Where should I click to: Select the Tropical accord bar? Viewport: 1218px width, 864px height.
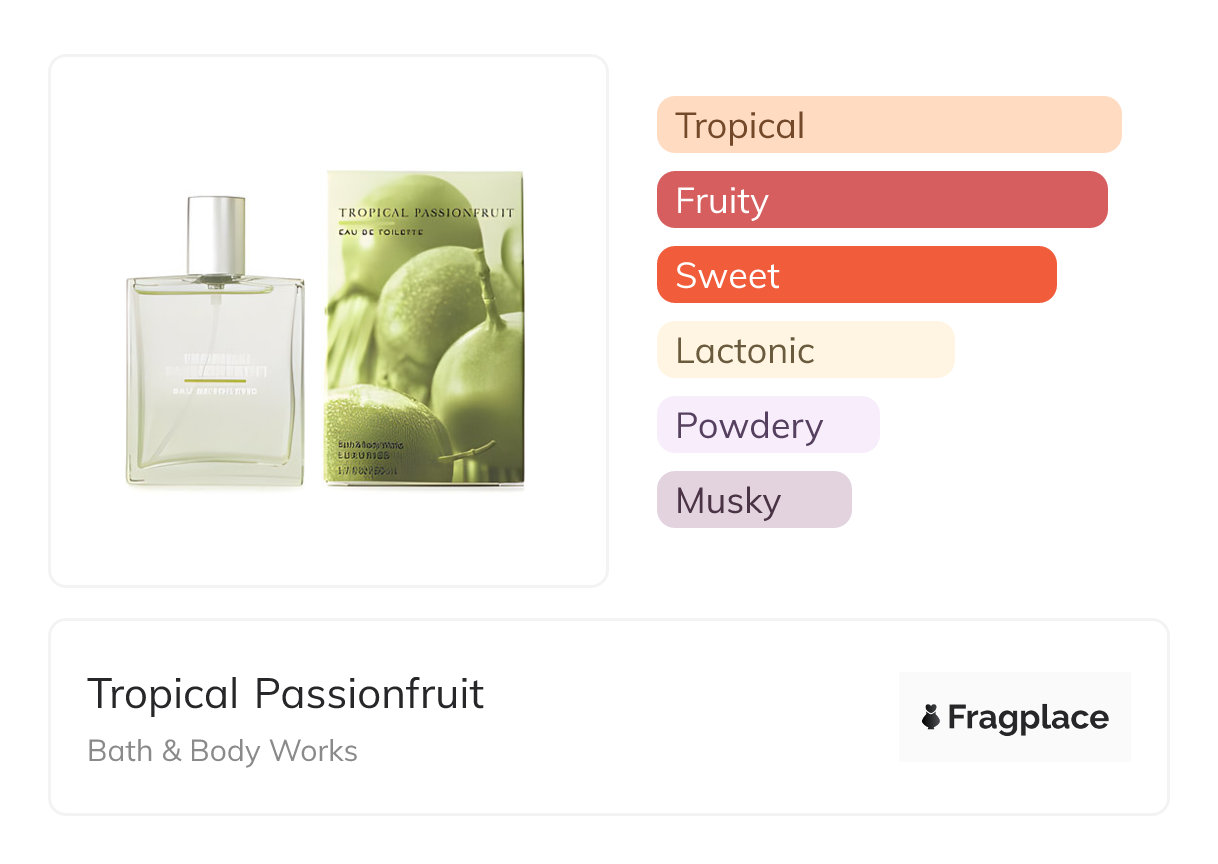click(888, 125)
